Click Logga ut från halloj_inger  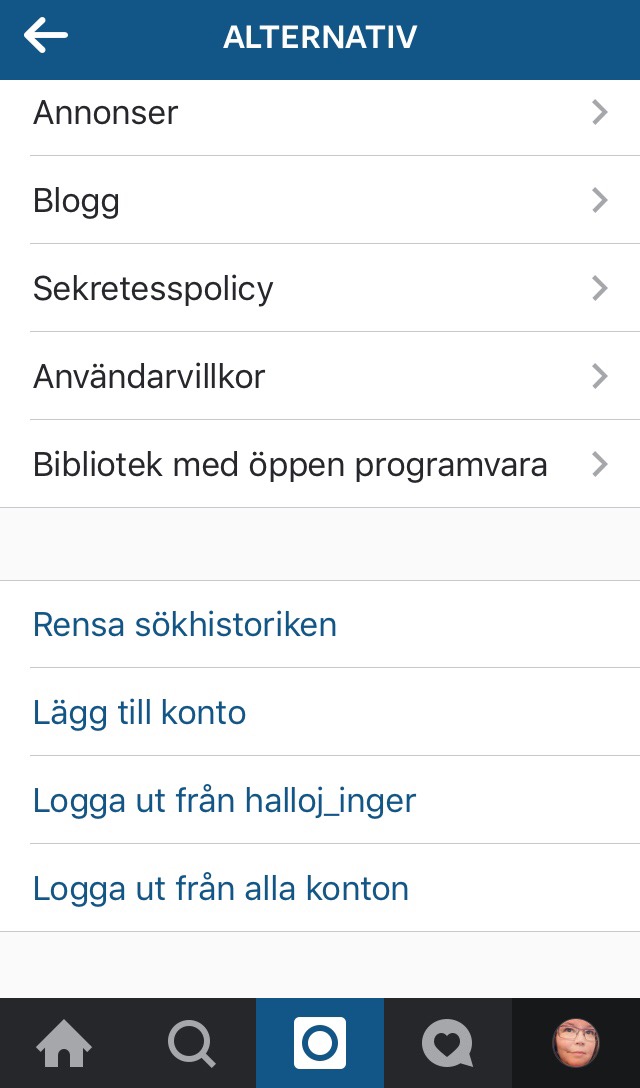coord(224,801)
